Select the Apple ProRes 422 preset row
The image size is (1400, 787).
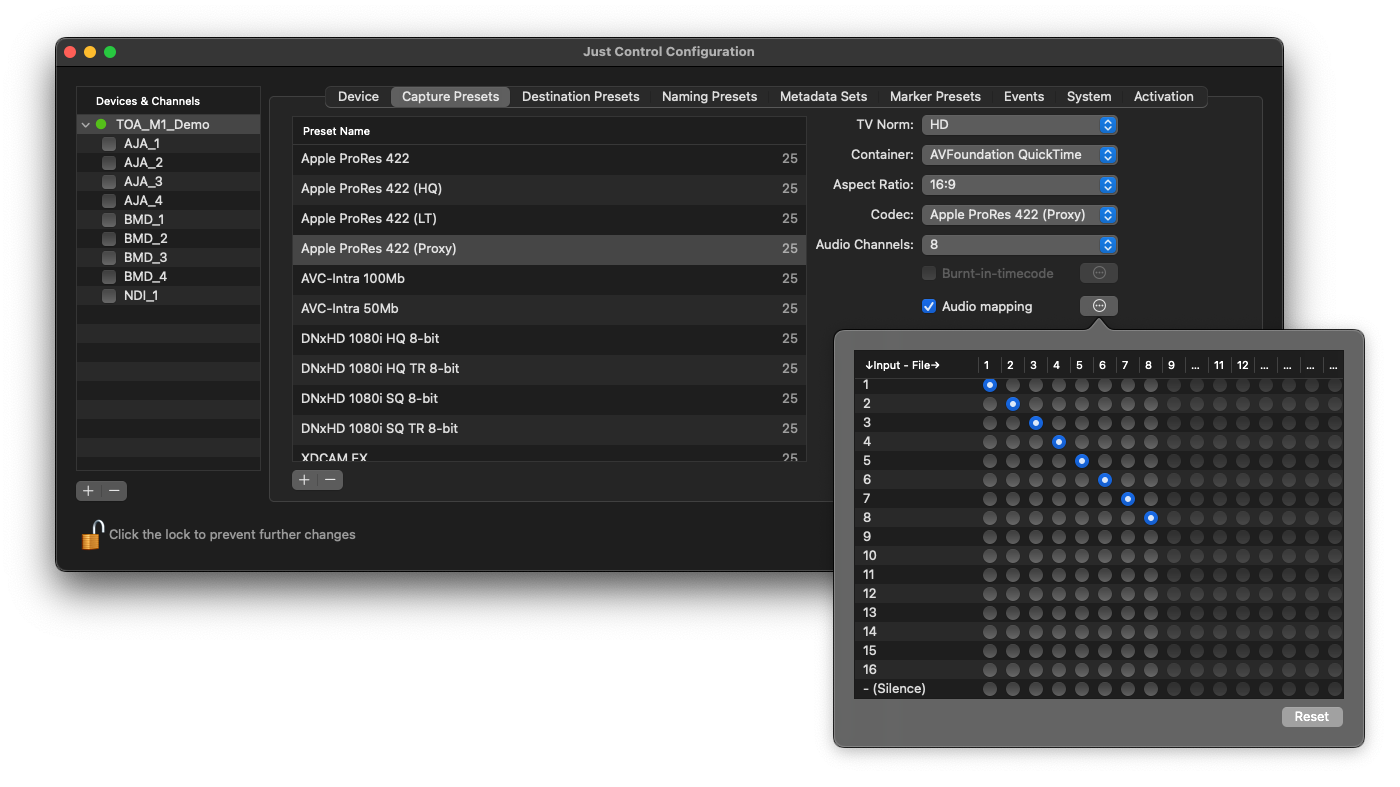click(x=549, y=159)
